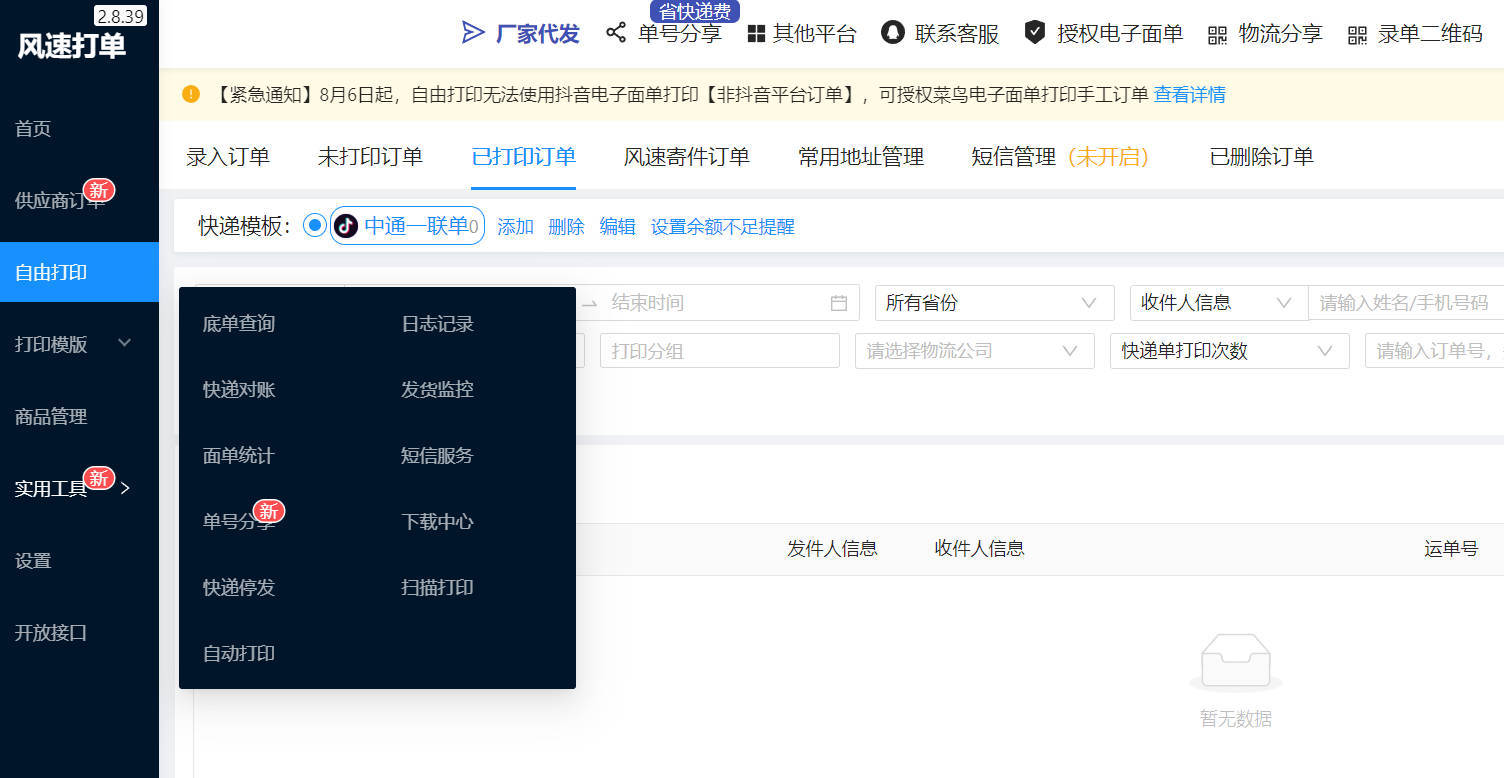The height and width of the screenshot is (778, 1504).
Task: Click the 2.8.39 version label
Action: tap(121, 16)
